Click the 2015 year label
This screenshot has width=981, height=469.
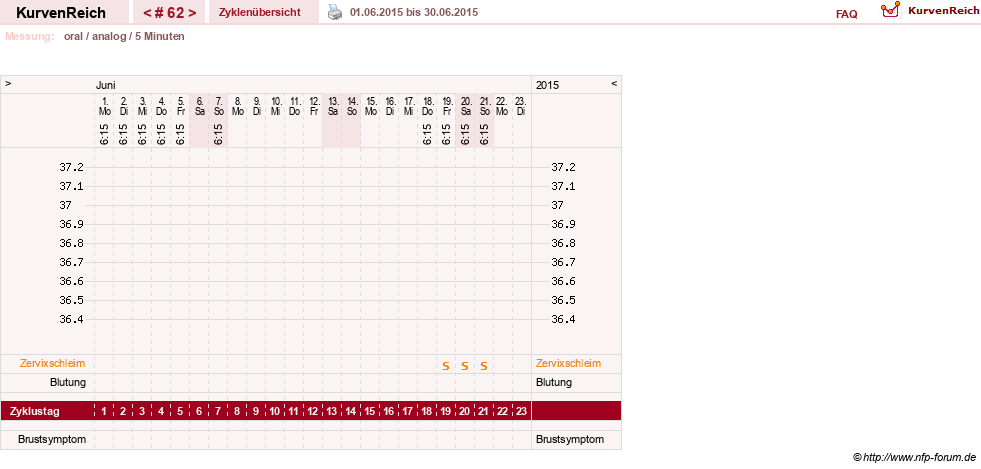[x=547, y=85]
